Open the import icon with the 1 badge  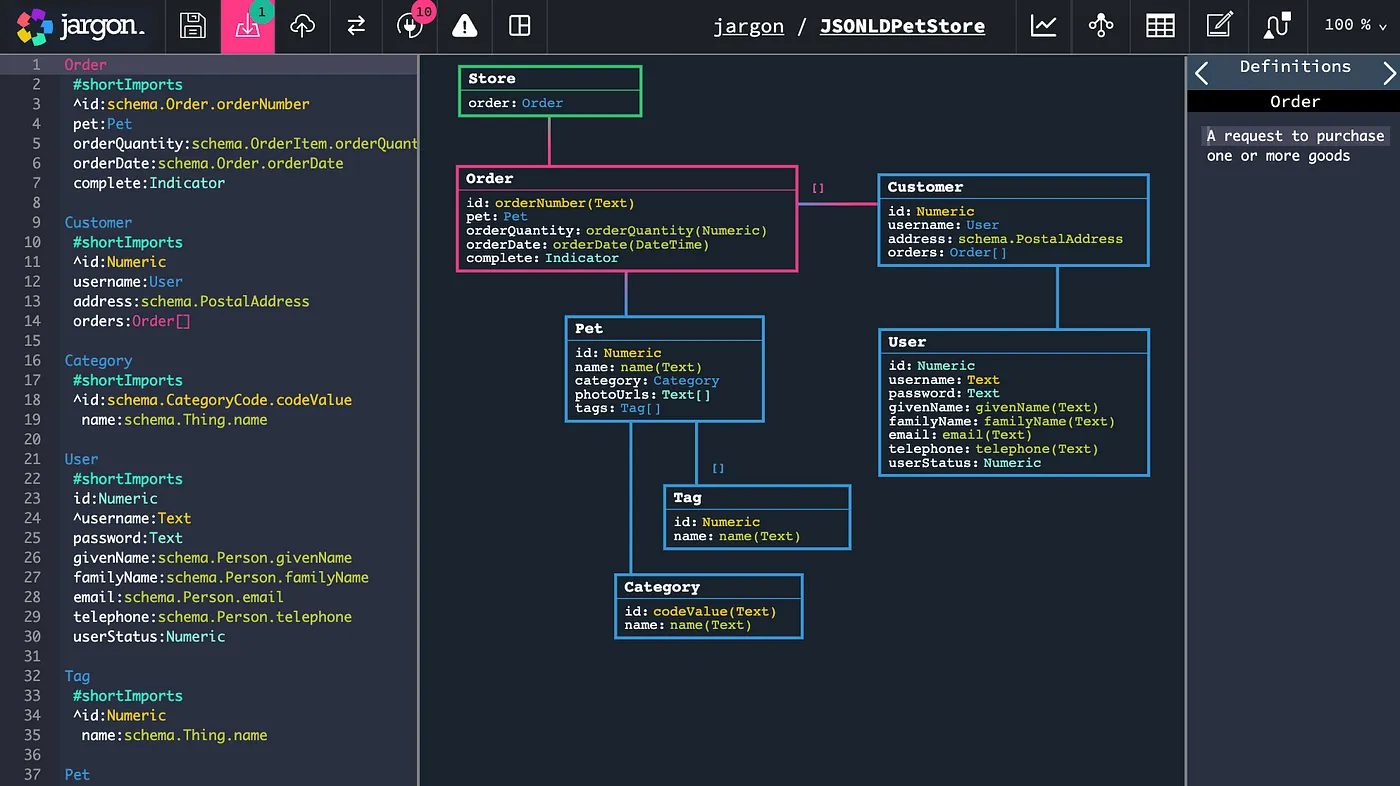coord(246,26)
